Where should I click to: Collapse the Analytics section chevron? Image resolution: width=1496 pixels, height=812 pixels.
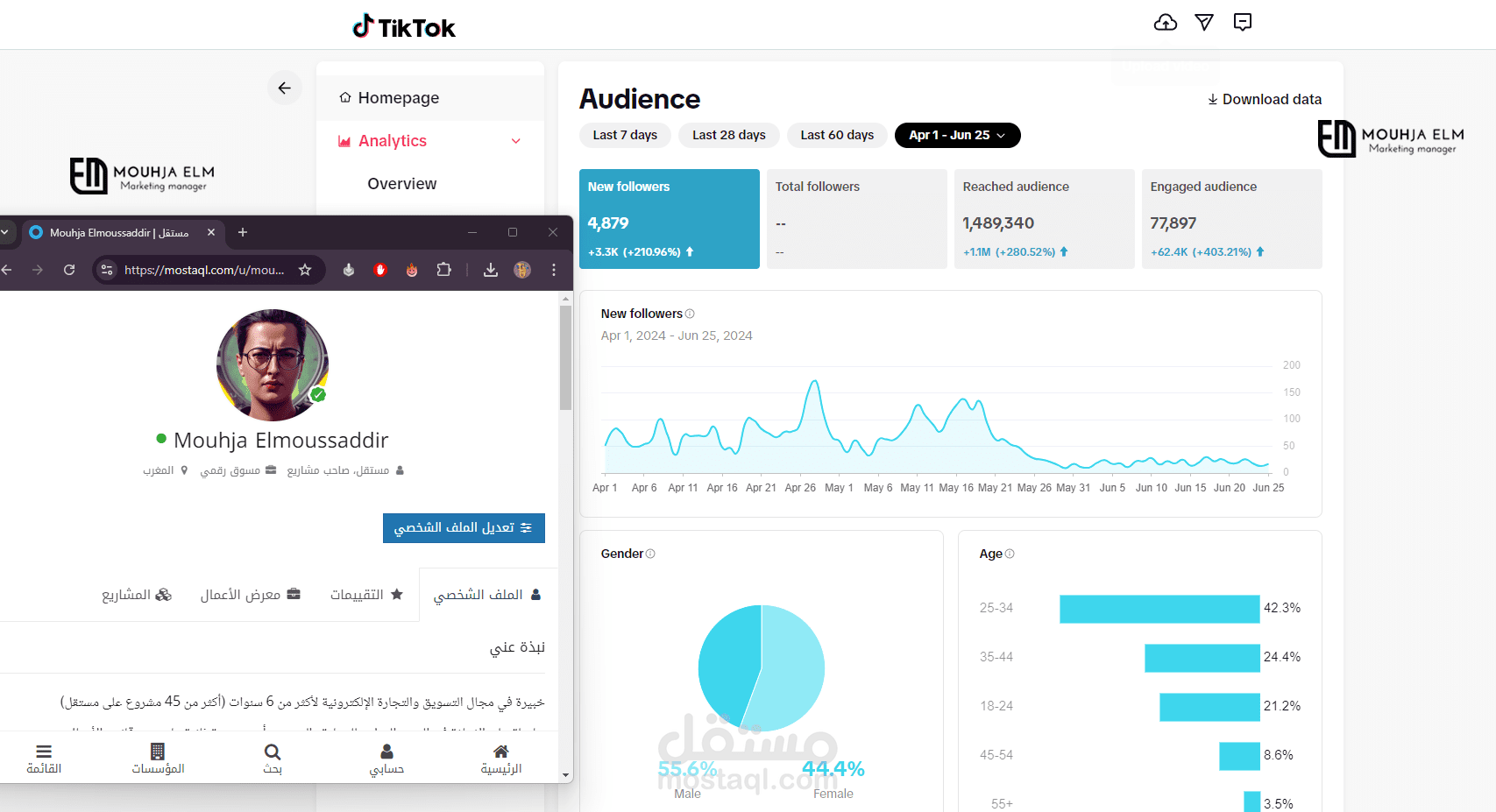tap(516, 141)
